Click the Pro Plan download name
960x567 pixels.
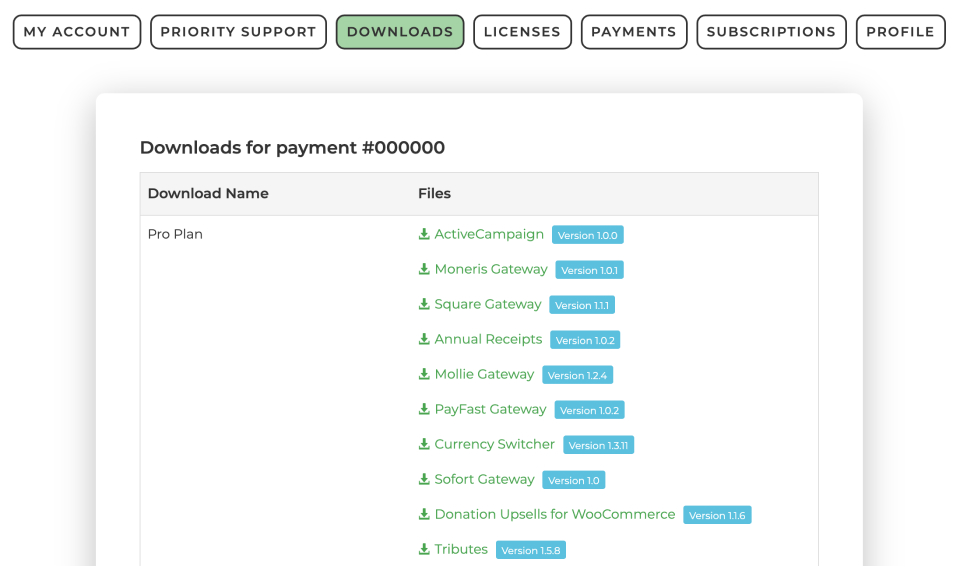(x=175, y=234)
